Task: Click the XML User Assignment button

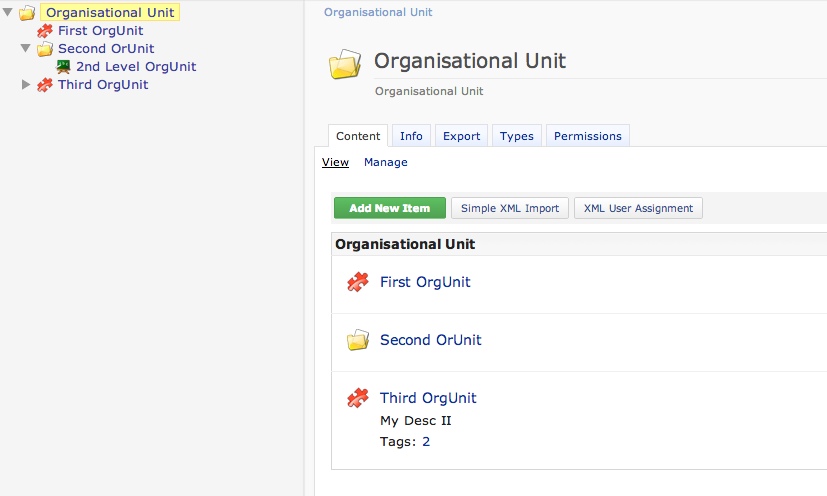Action: point(638,208)
